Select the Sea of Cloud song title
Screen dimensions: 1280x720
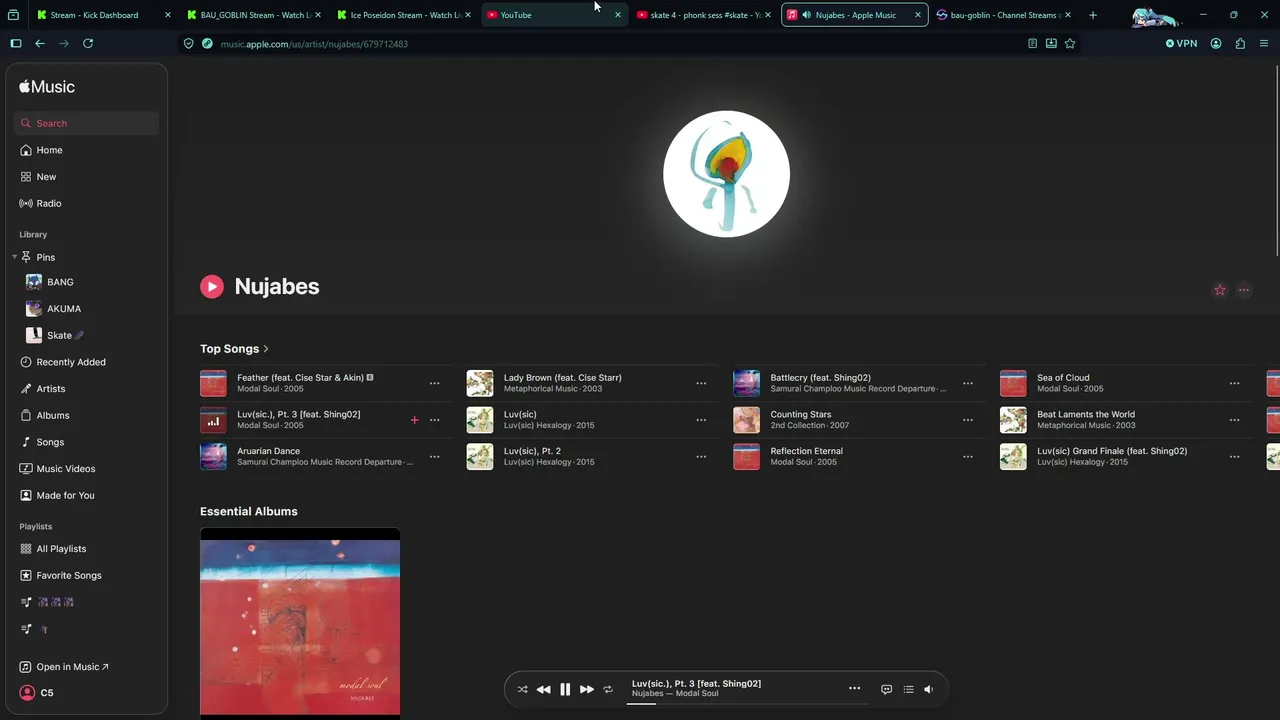pyautogui.click(x=1063, y=378)
